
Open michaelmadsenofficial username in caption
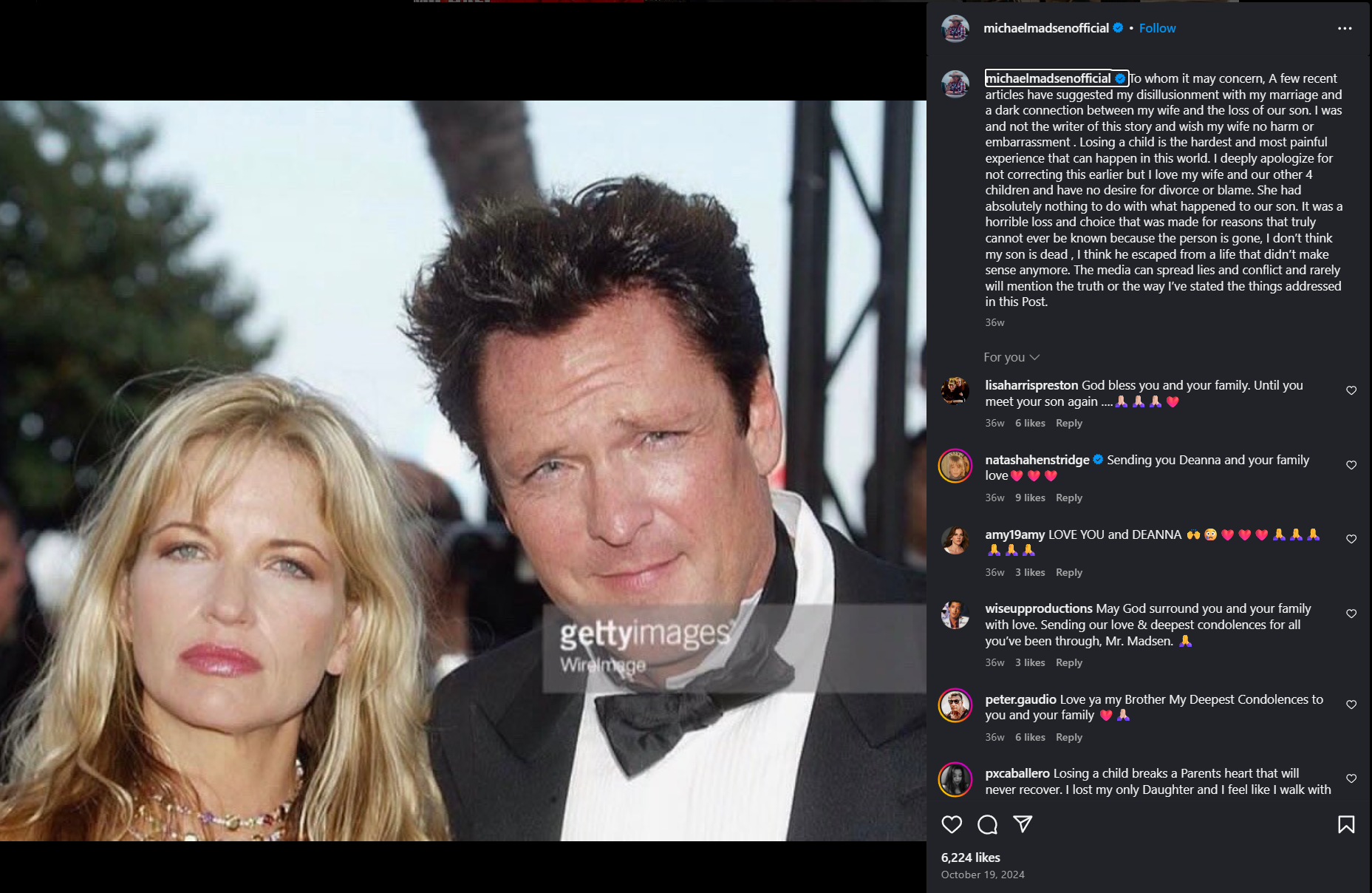tap(1048, 78)
